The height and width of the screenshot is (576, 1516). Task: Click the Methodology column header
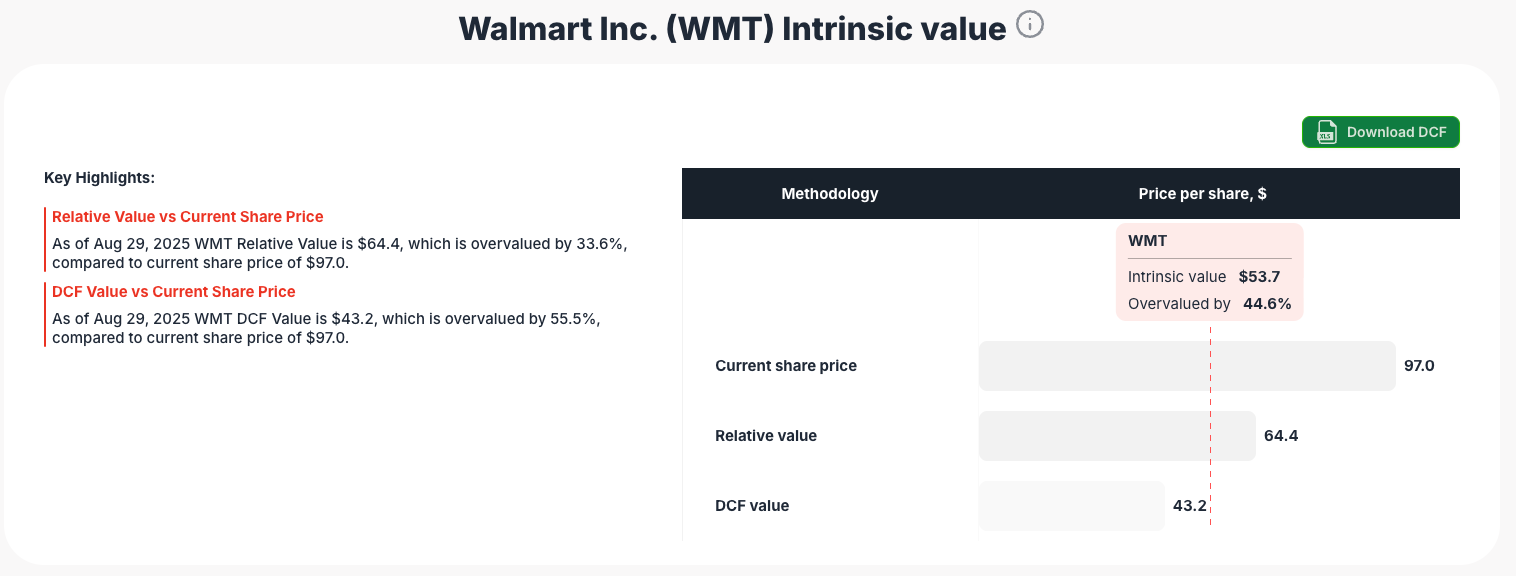(830, 193)
